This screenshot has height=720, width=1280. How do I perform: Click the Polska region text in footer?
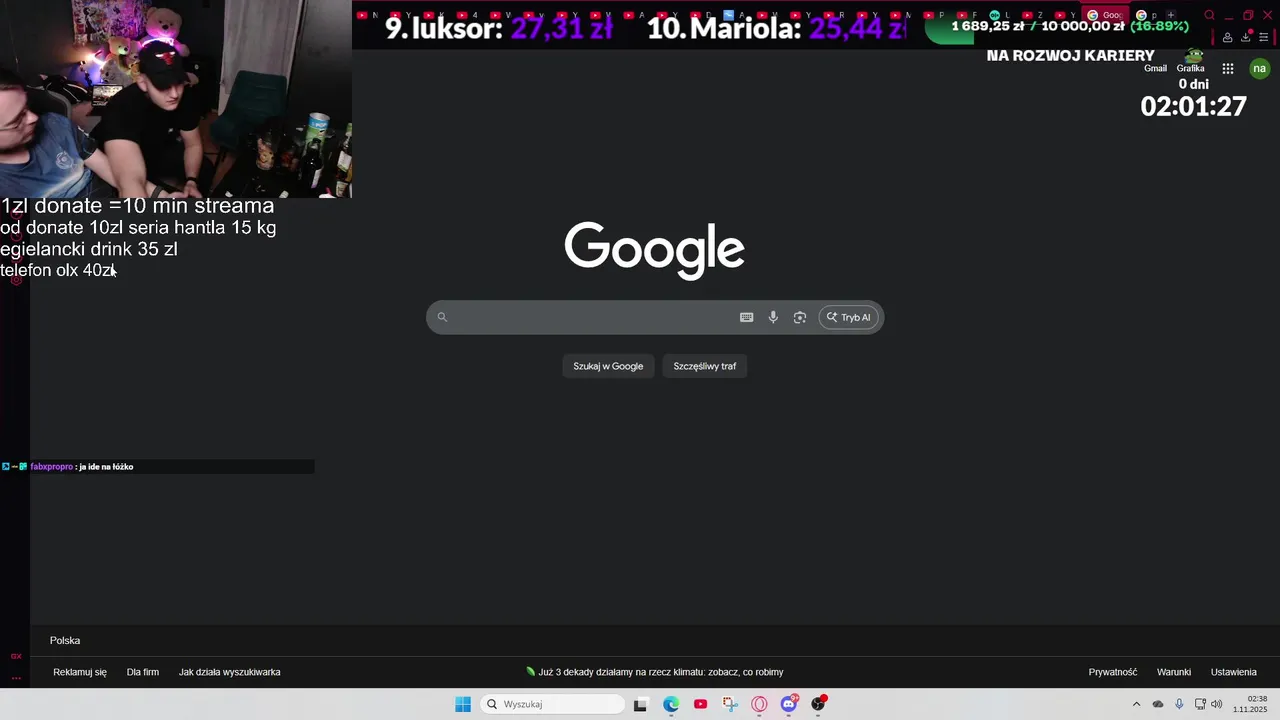pyautogui.click(x=65, y=640)
